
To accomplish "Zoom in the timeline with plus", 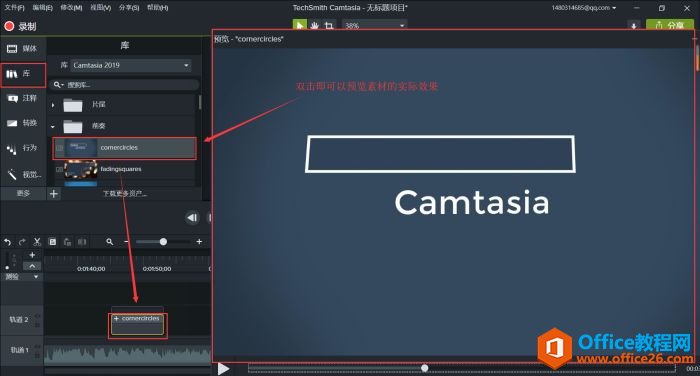I will pos(199,242).
